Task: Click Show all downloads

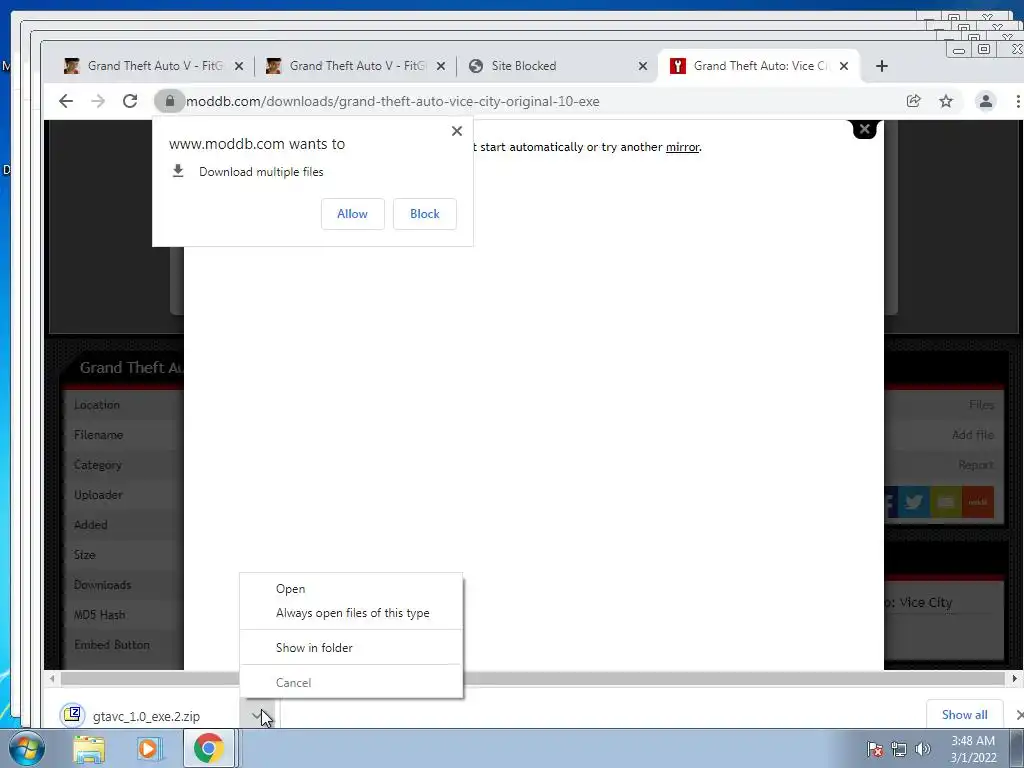Action: click(965, 715)
